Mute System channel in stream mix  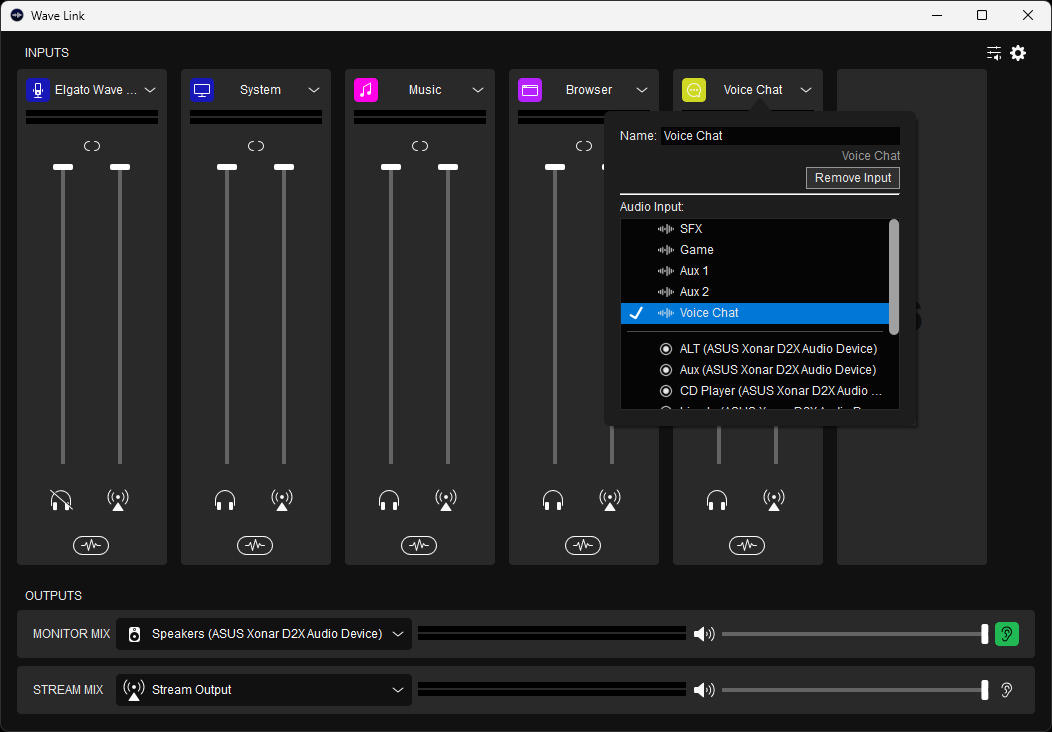282,499
